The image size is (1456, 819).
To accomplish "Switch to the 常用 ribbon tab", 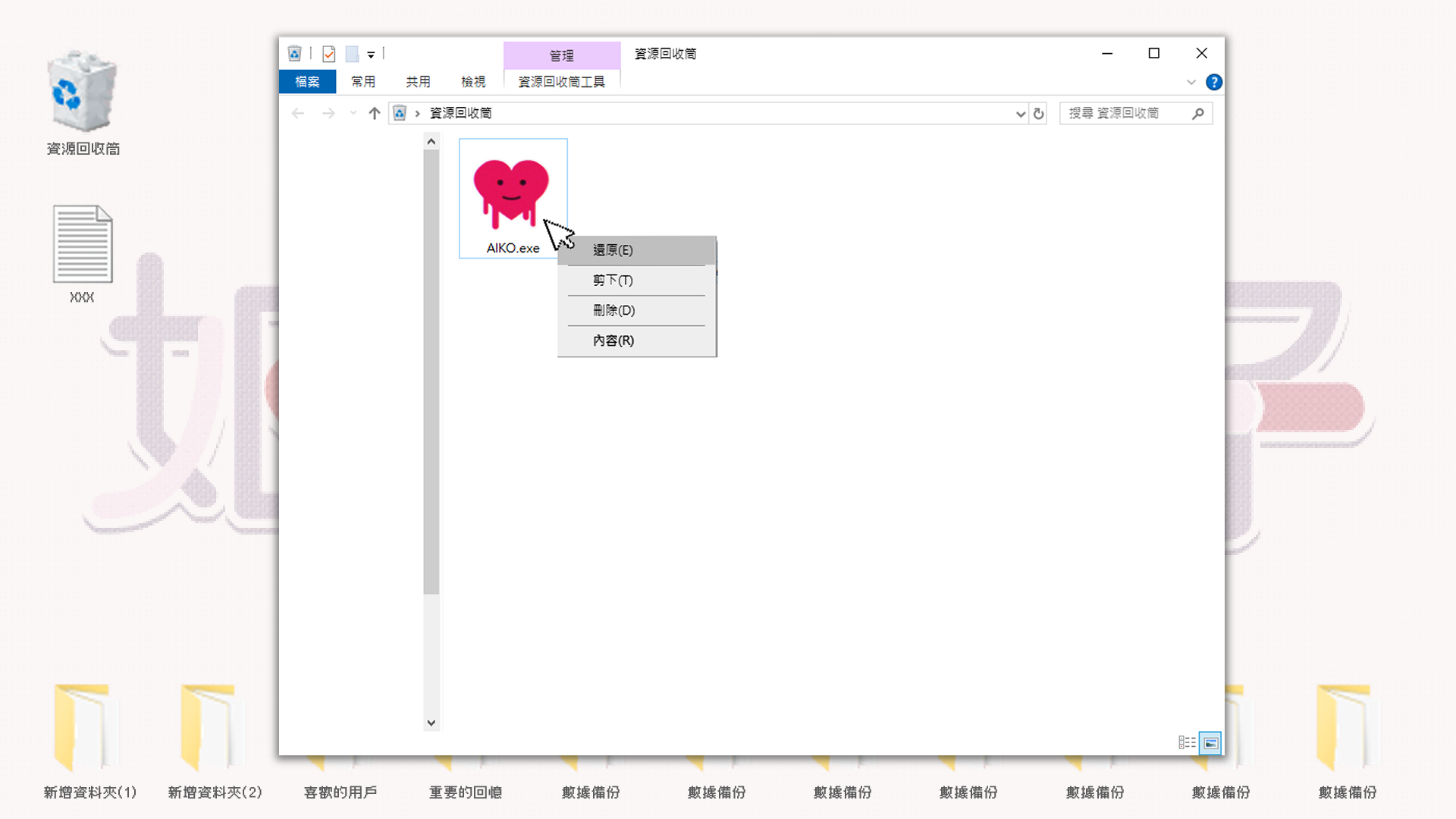I will tap(363, 81).
